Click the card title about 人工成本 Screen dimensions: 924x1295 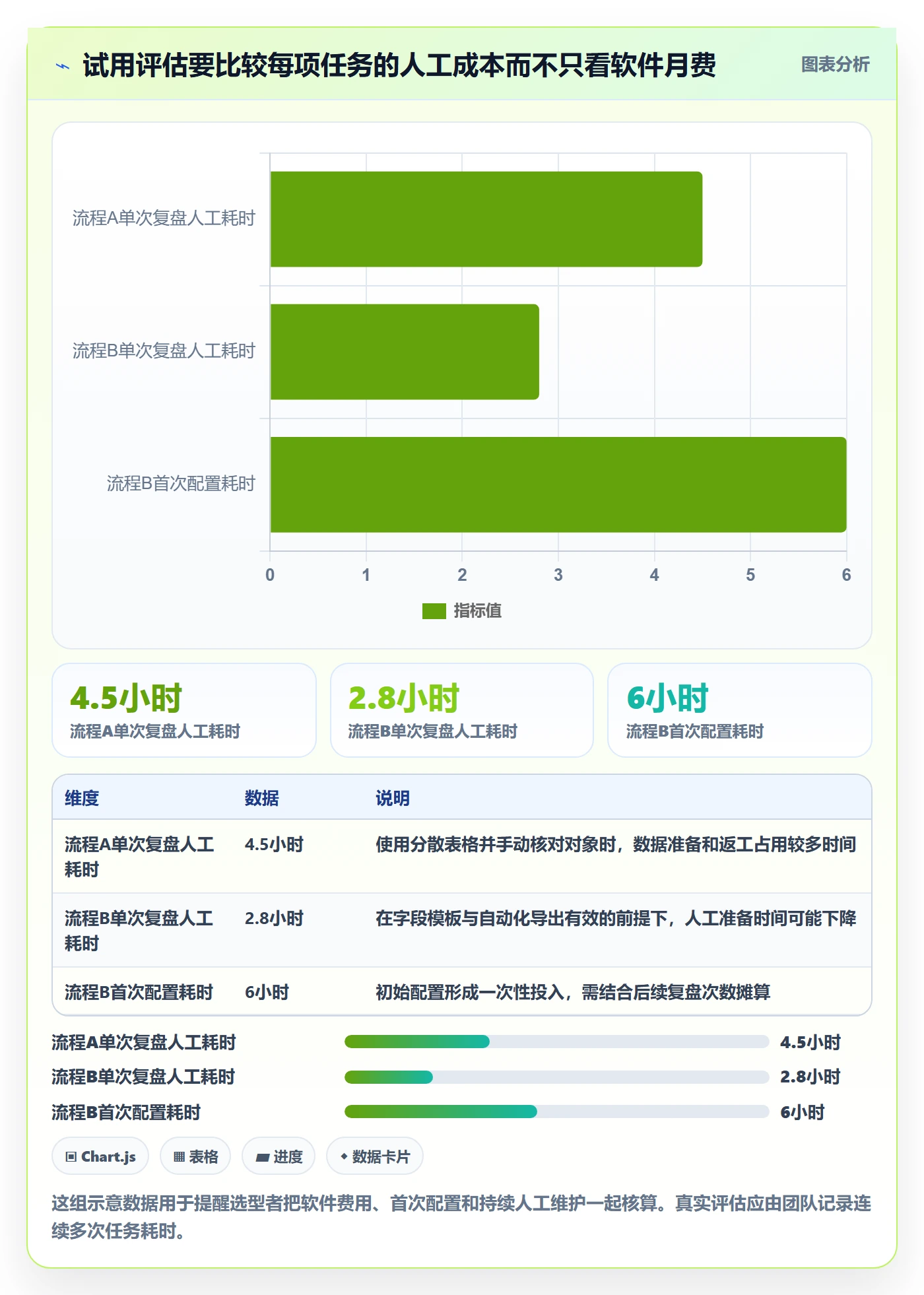(x=399, y=65)
